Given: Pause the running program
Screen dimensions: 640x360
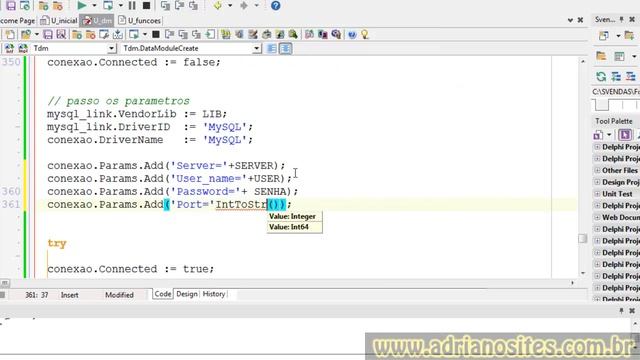Looking at the screenshot, I should click(x=132, y=5).
